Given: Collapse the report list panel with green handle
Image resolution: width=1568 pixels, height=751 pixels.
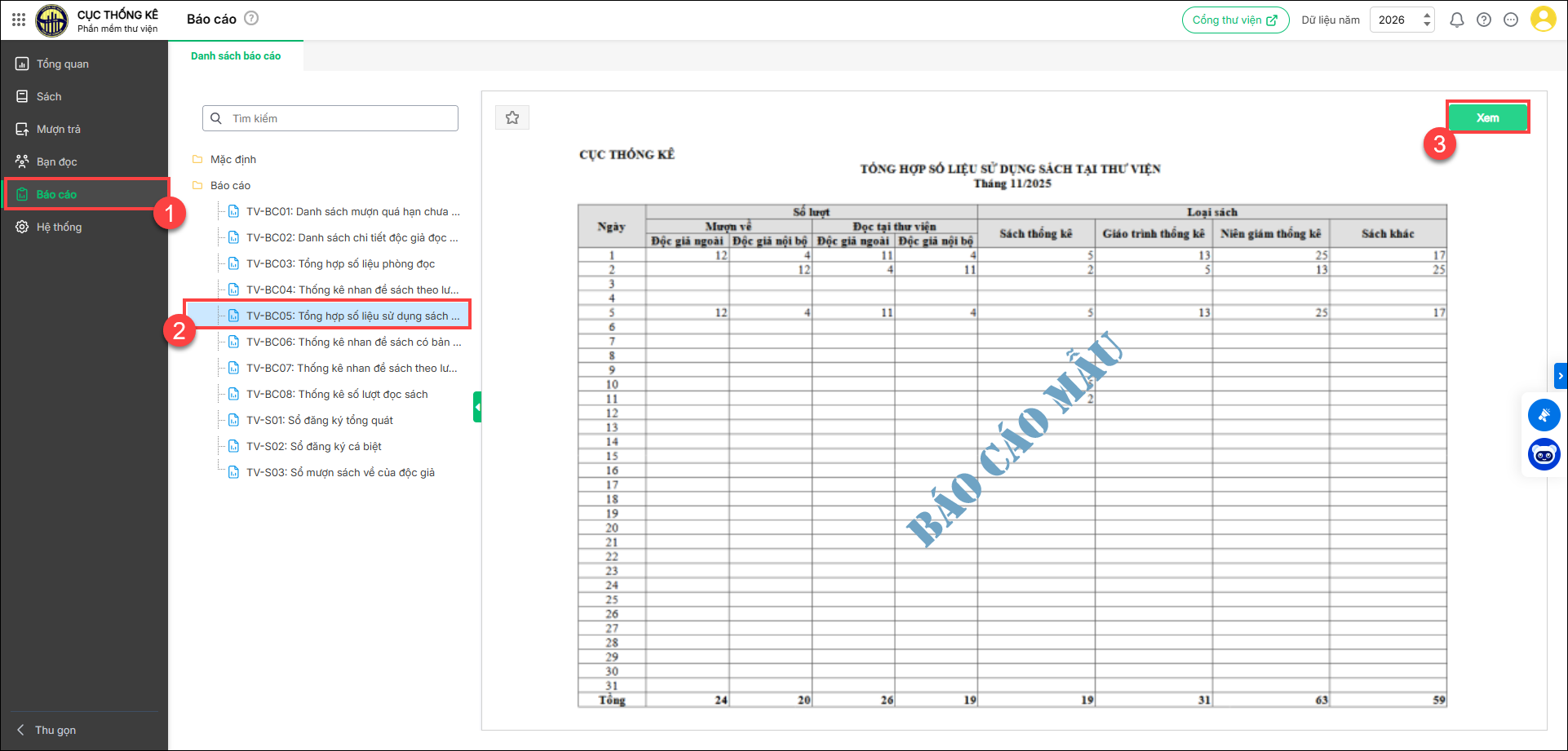Looking at the screenshot, I should [477, 407].
